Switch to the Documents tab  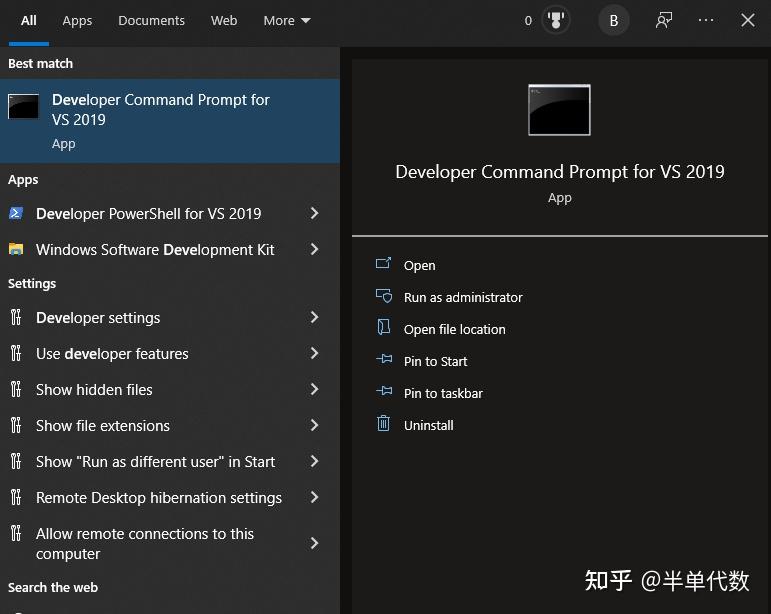coord(151,21)
